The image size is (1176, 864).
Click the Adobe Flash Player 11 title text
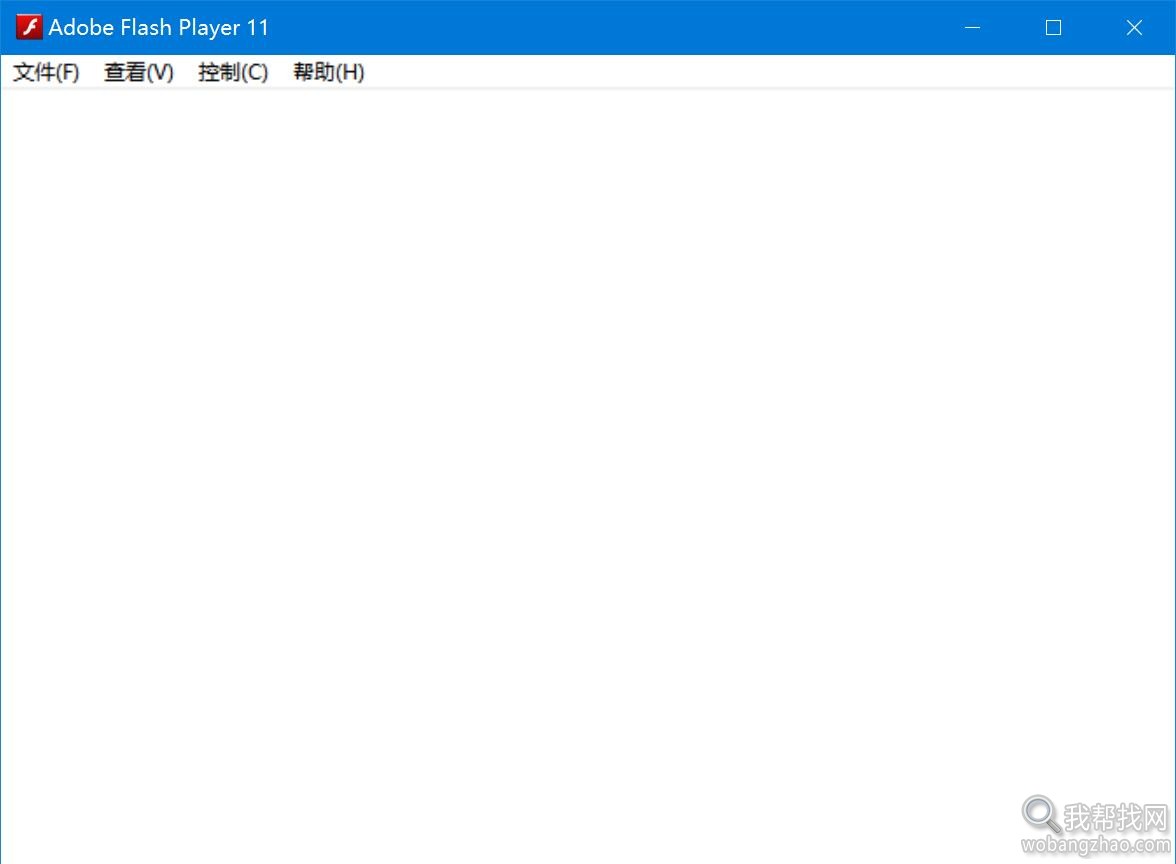click(x=158, y=28)
